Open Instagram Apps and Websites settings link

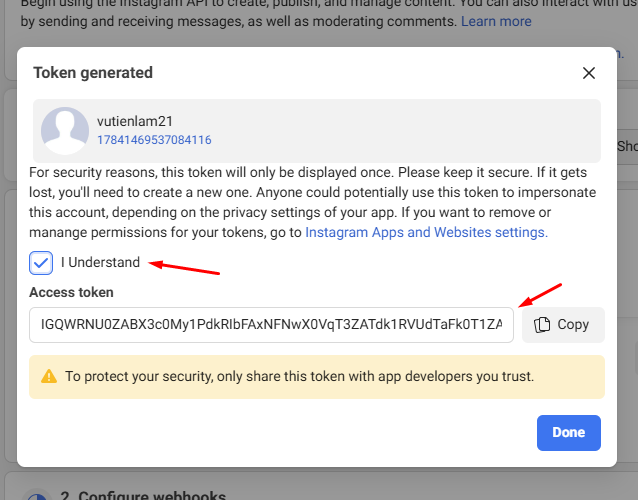426,232
